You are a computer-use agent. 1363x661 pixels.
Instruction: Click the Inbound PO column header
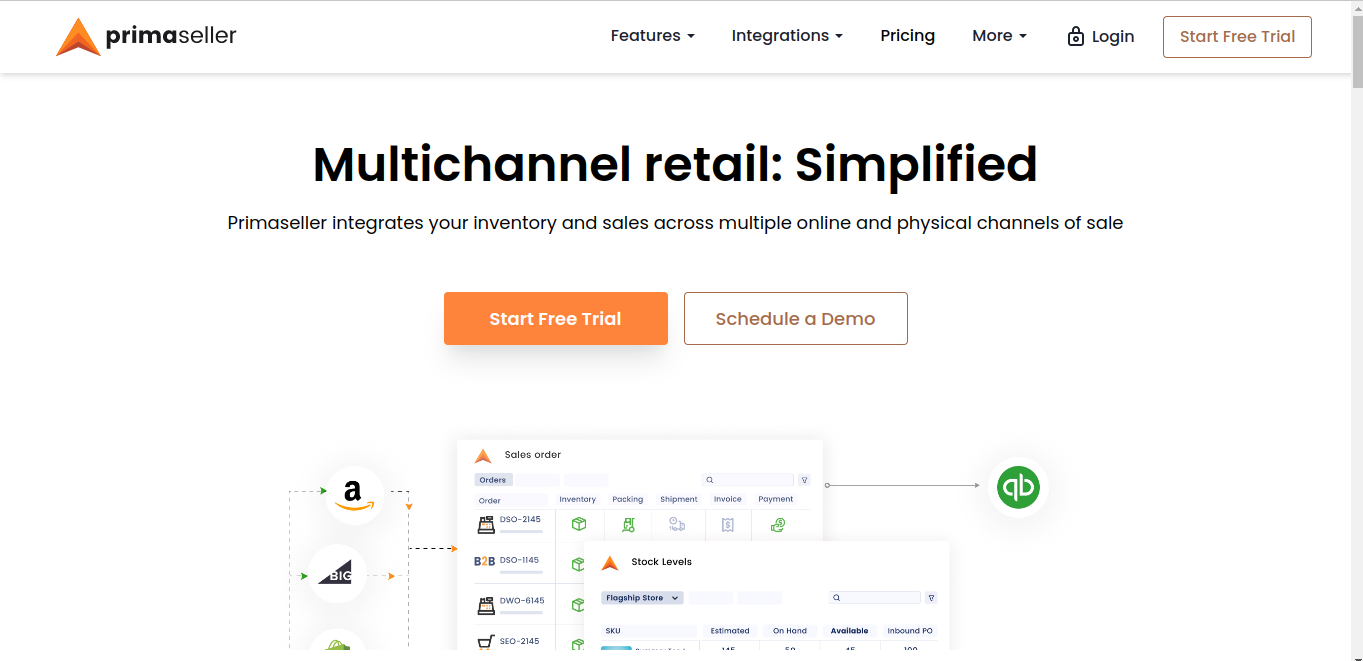[x=910, y=631]
